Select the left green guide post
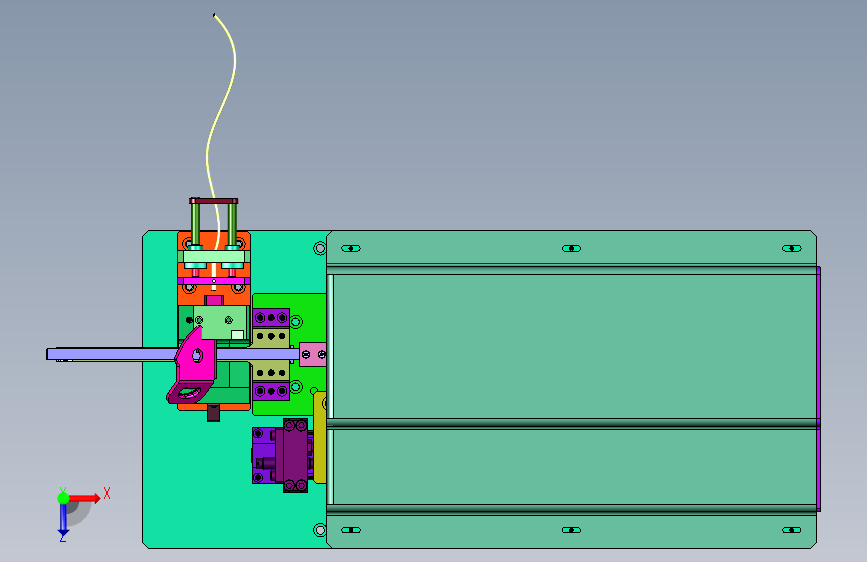 (195, 225)
